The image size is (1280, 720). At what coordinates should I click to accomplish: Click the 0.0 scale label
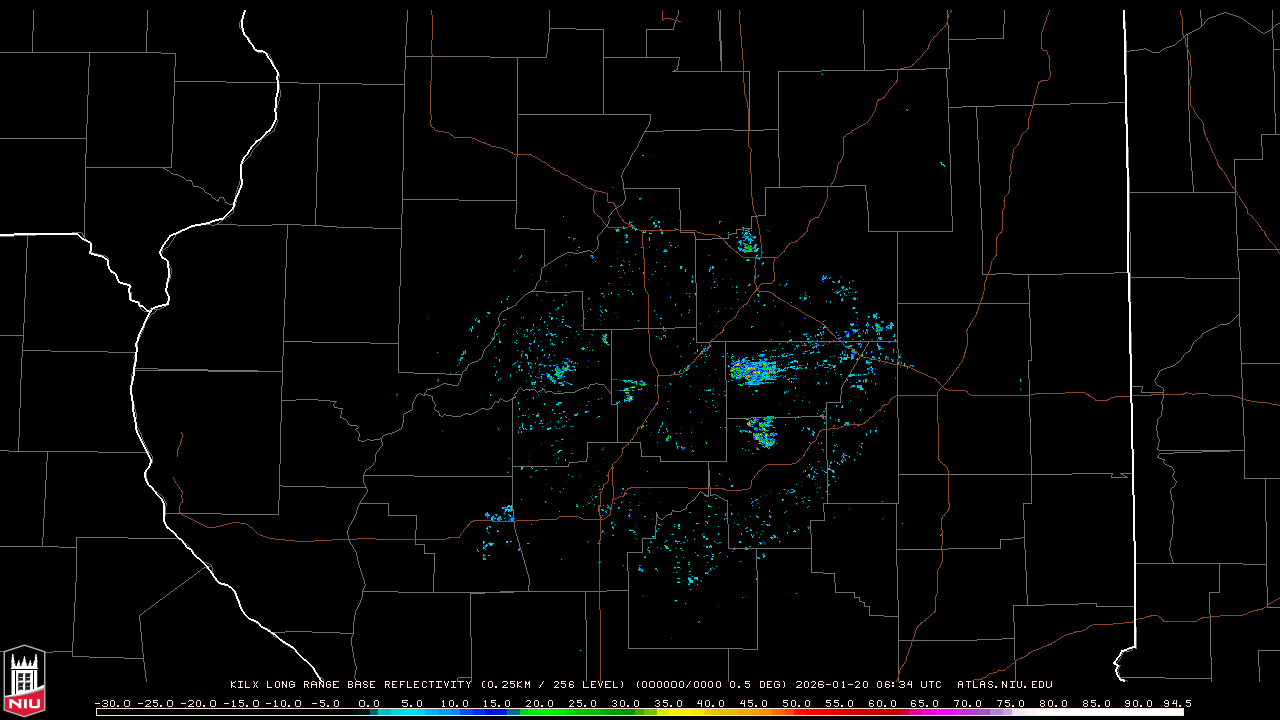click(369, 703)
